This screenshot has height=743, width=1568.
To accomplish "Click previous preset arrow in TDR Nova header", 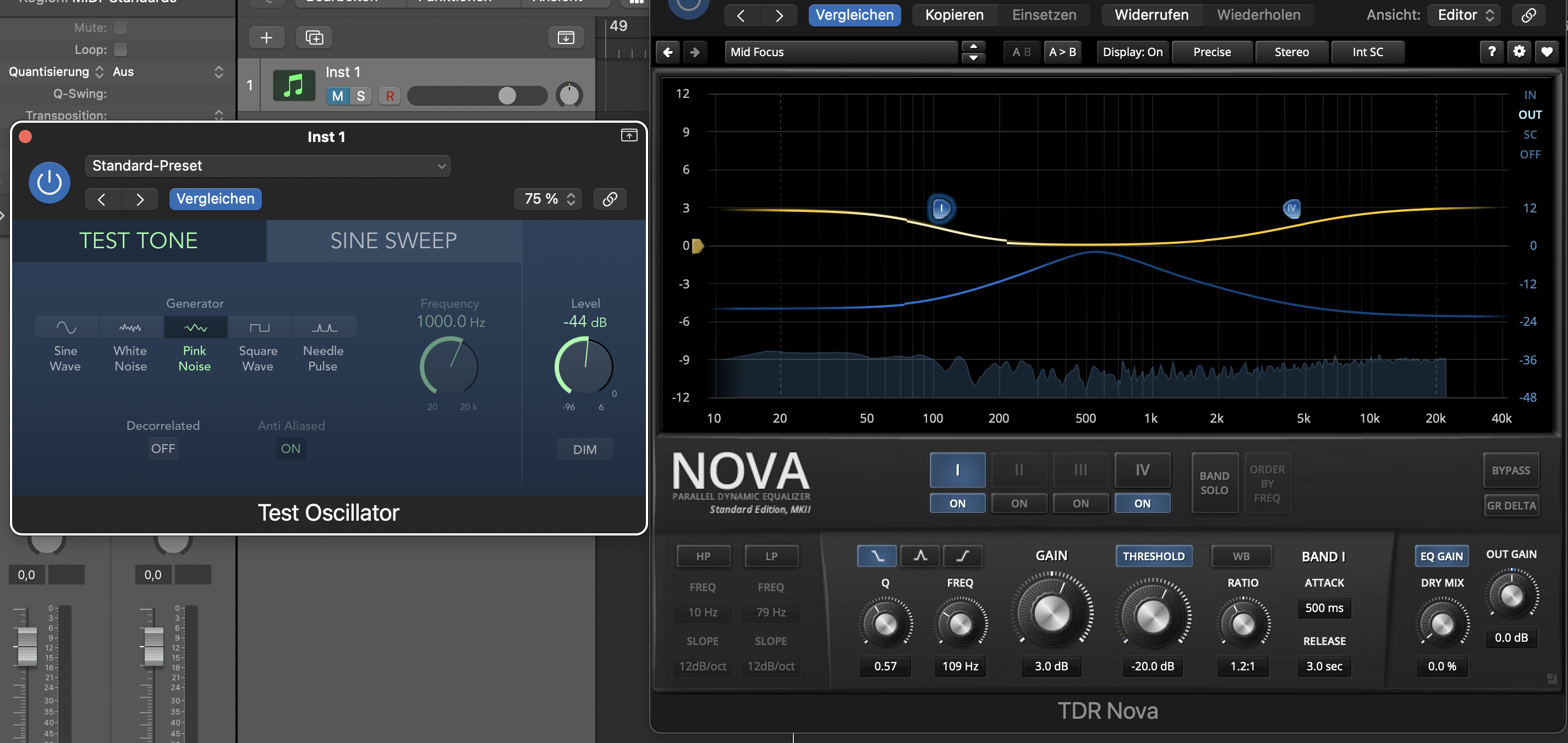I will [x=741, y=15].
